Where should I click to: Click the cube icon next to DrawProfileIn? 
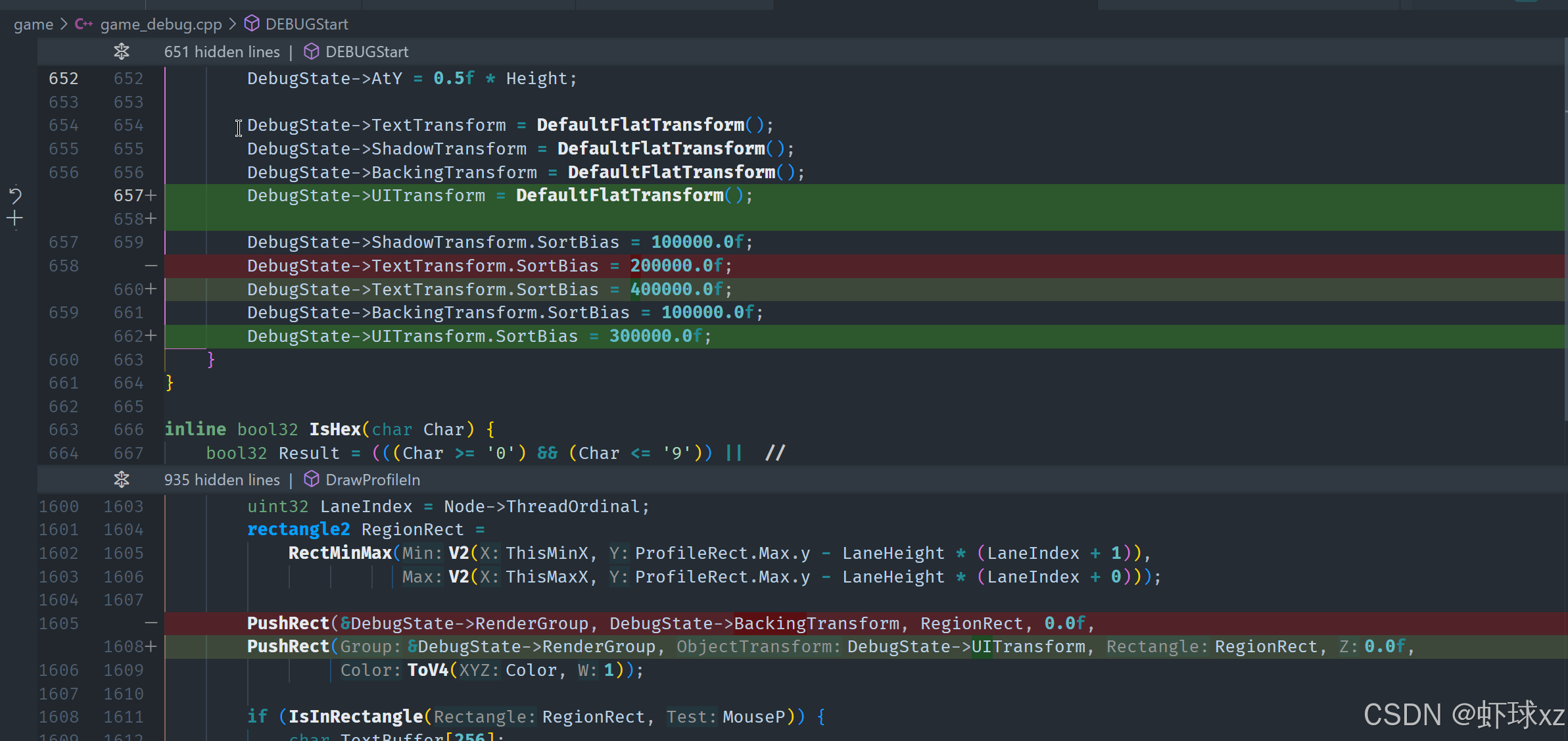312,479
